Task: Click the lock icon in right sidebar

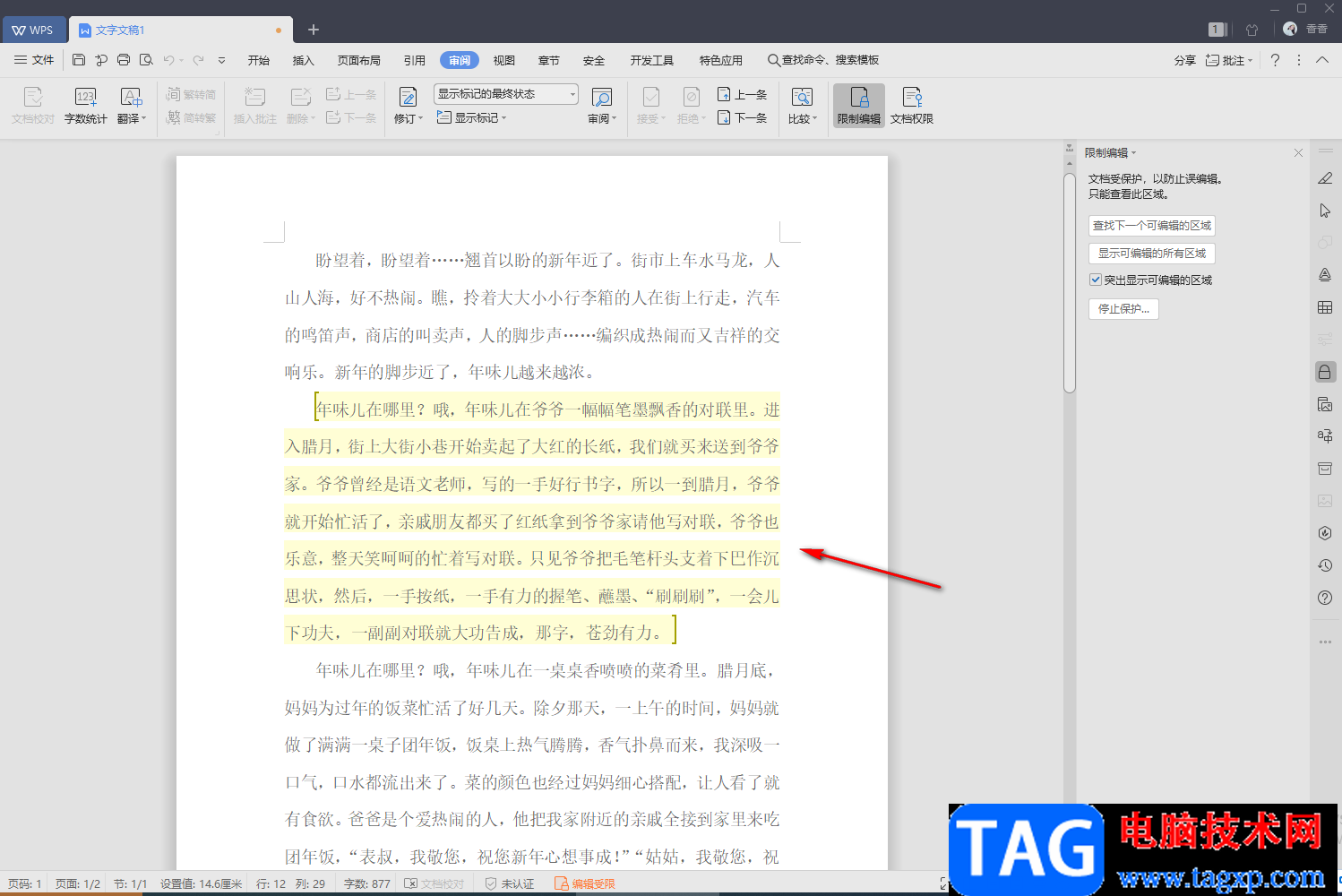Action: pyautogui.click(x=1325, y=372)
